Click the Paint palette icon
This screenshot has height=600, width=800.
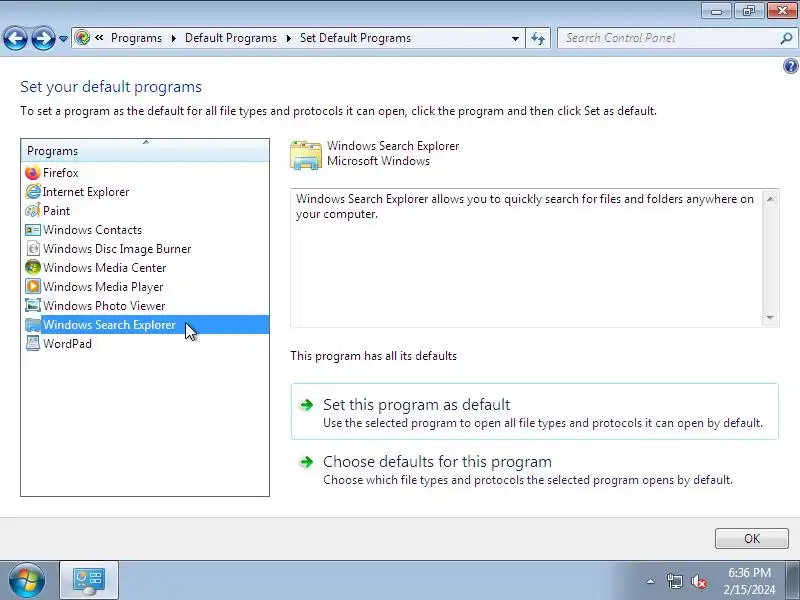point(33,211)
